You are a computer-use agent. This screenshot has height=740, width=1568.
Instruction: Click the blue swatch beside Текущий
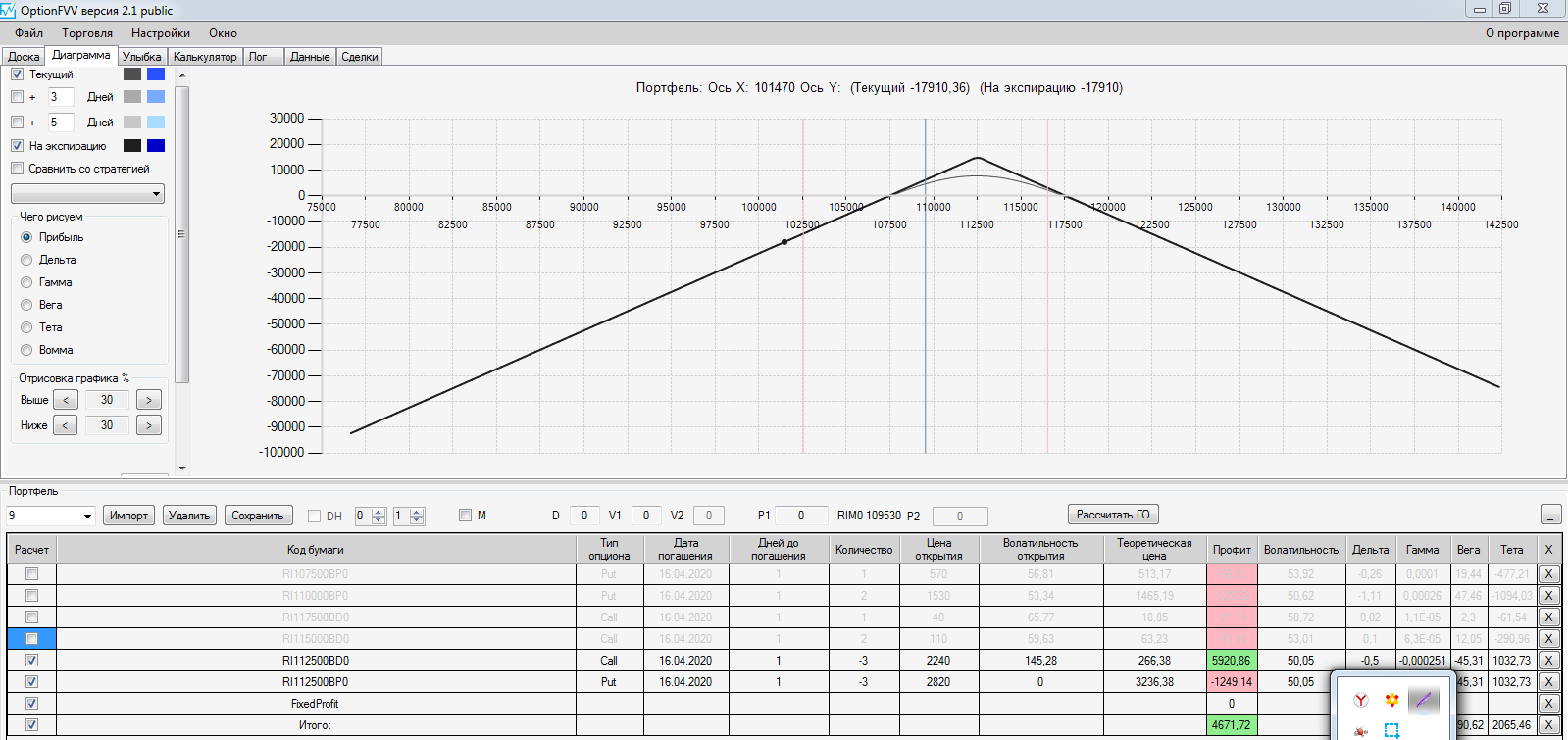(x=156, y=74)
